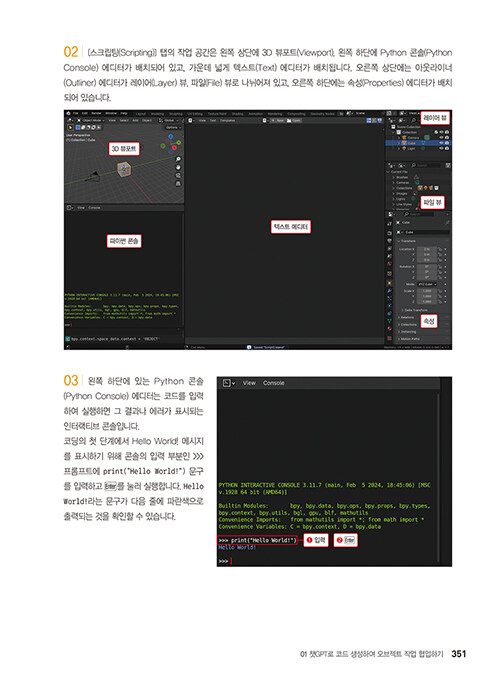Expand the Relations panel in Properties
This screenshot has width=500, height=684.
[x=407, y=318]
